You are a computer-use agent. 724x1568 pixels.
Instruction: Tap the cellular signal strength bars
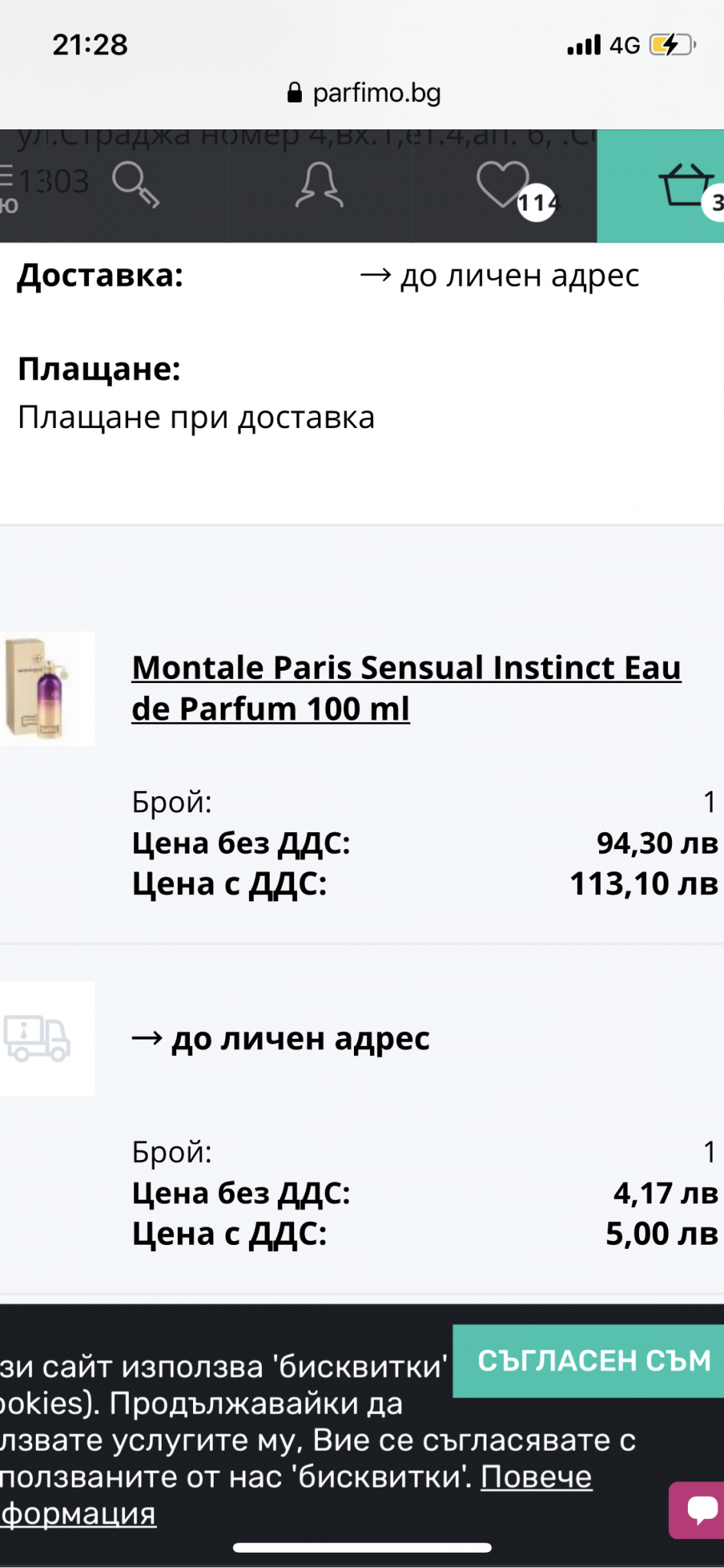(x=584, y=45)
